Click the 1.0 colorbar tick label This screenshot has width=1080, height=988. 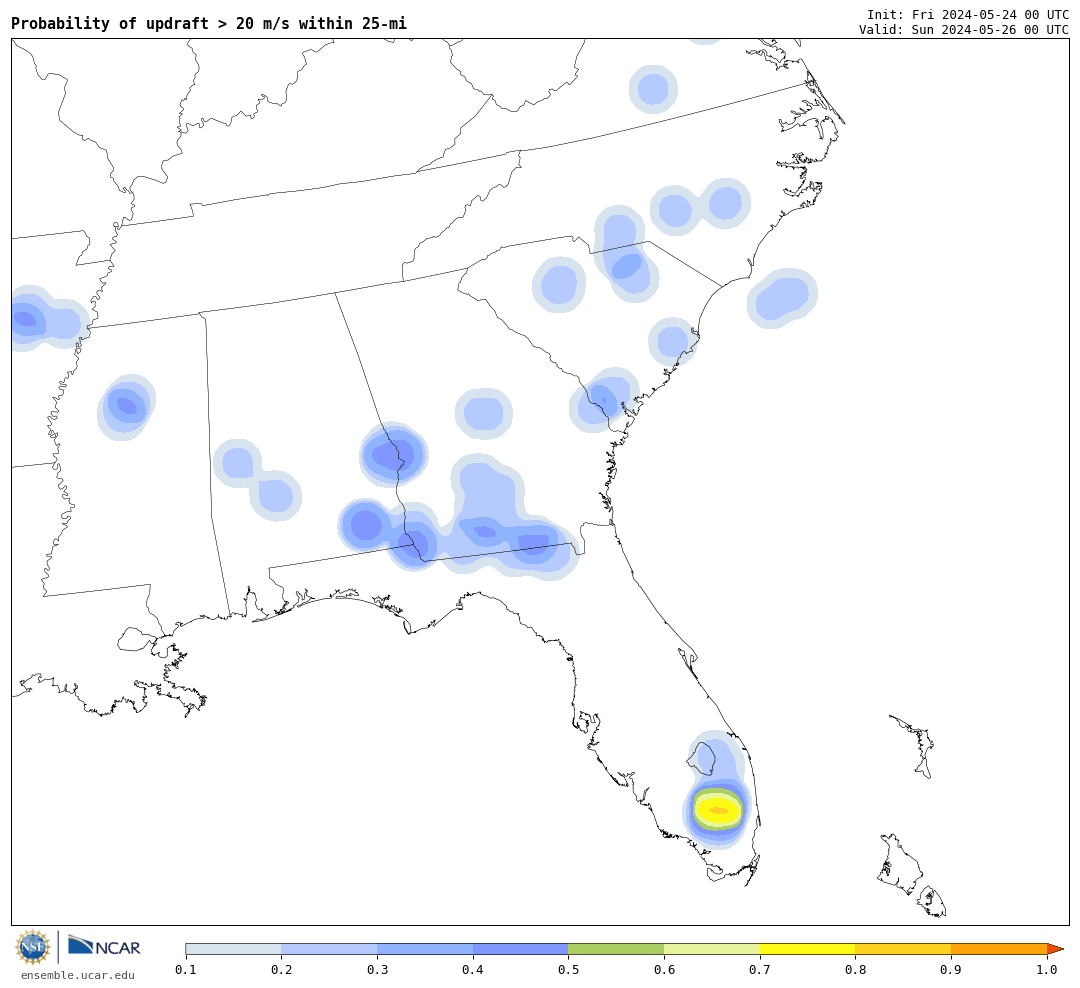coord(1047,970)
